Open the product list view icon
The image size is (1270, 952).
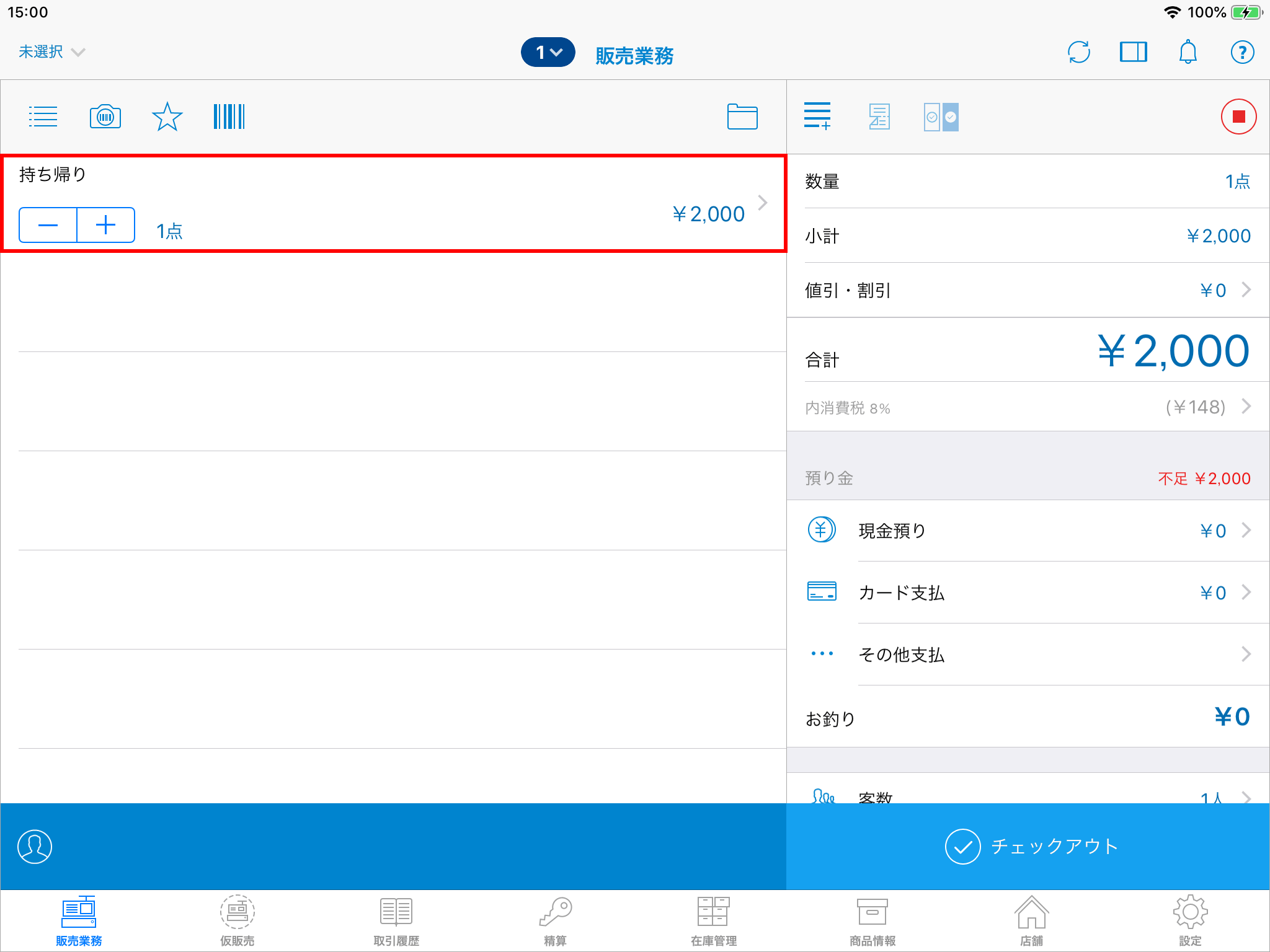click(43, 117)
